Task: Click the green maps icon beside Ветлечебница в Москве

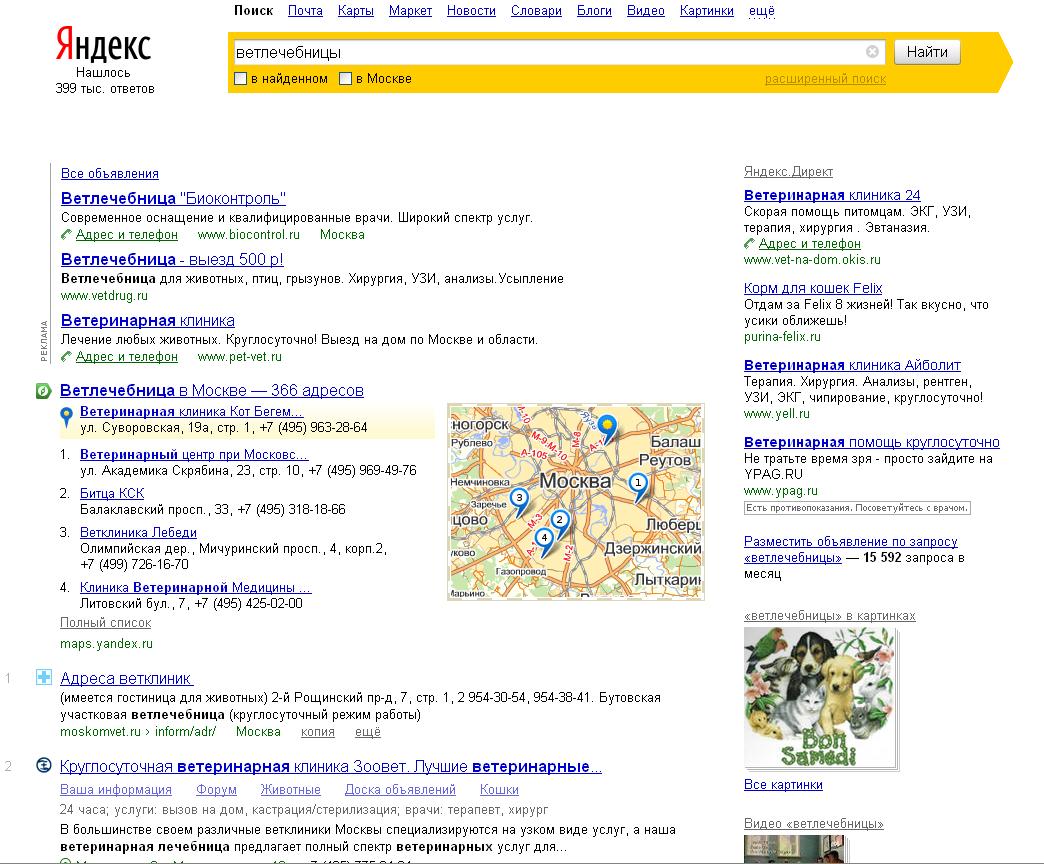Action: (43, 391)
